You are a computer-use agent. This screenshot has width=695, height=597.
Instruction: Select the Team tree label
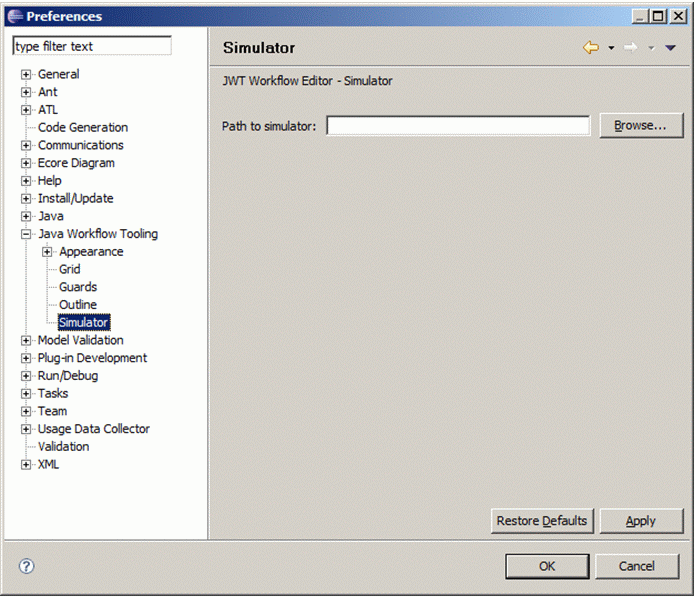pyautogui.click(x=52, y=411)
